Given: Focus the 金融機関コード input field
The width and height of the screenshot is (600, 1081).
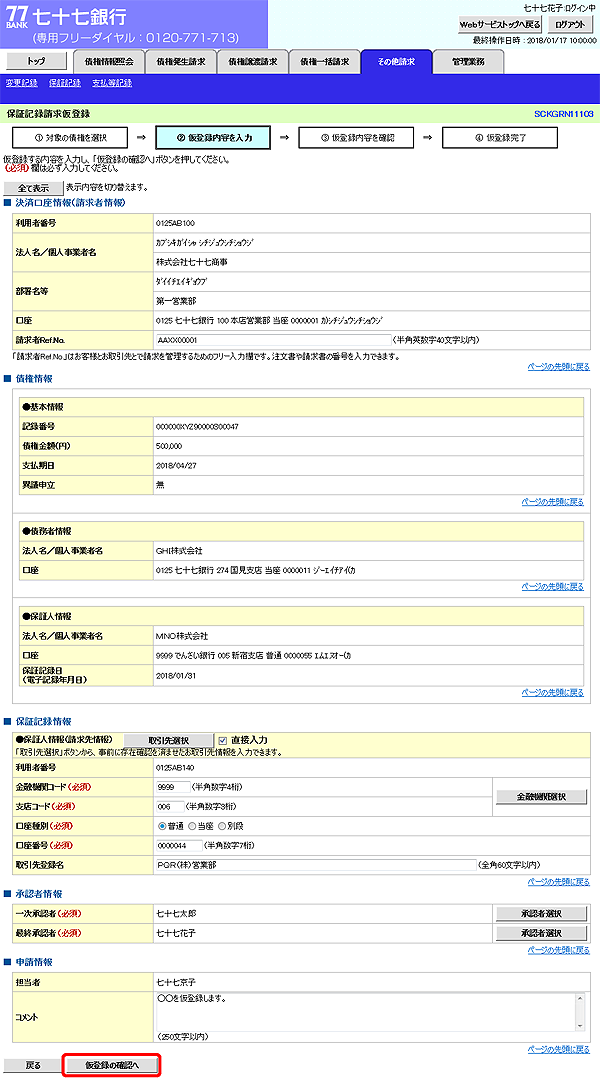Looking at the screenshot, I should 173,787.
